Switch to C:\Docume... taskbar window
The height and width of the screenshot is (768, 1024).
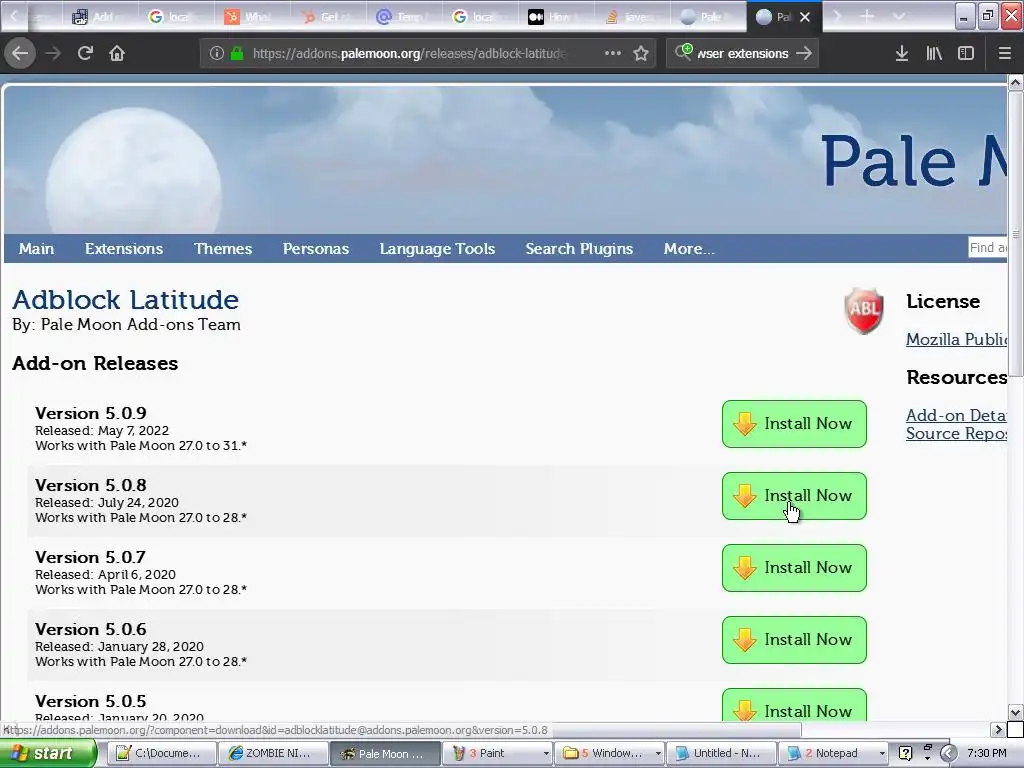[x=161, y=754]
